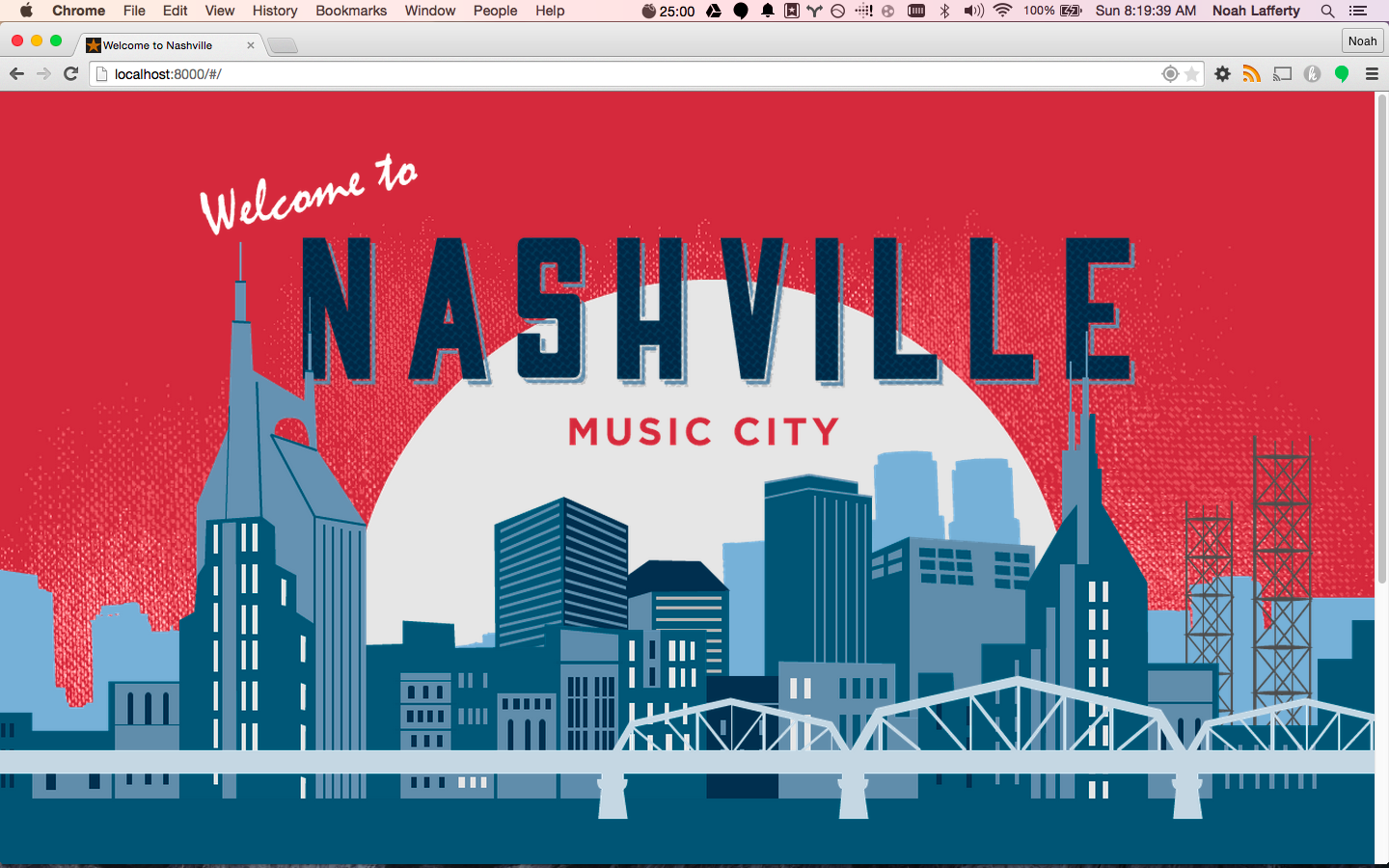Click the page's vertical scrollbar thumb
The width and height of the screenshot is (1389, 868).
point(1381,338)
